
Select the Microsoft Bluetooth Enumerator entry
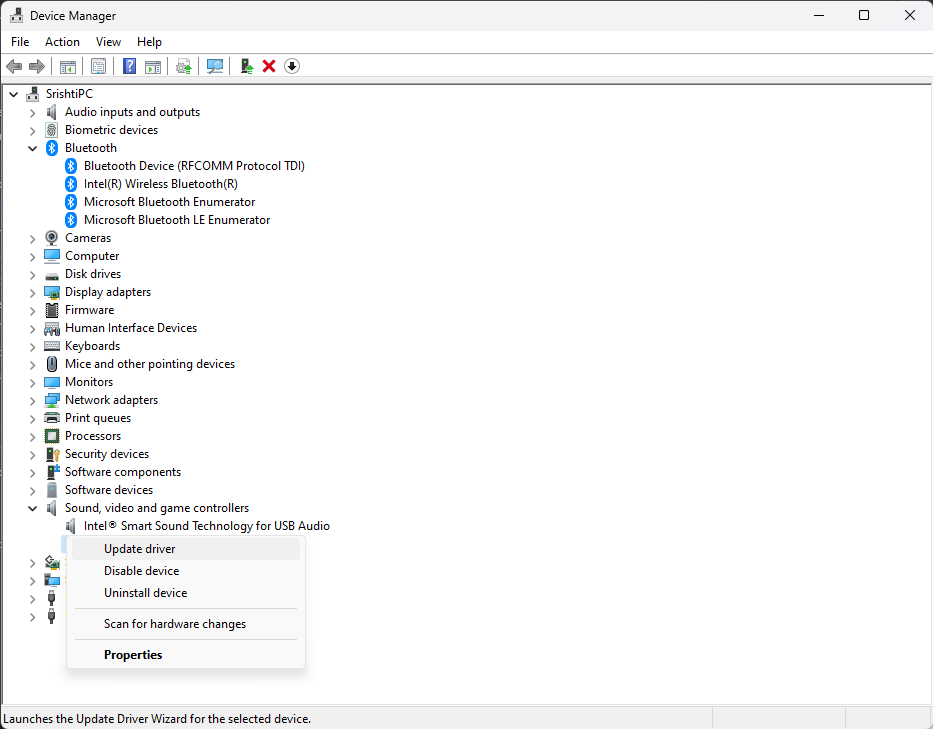(x=170, y=202)
